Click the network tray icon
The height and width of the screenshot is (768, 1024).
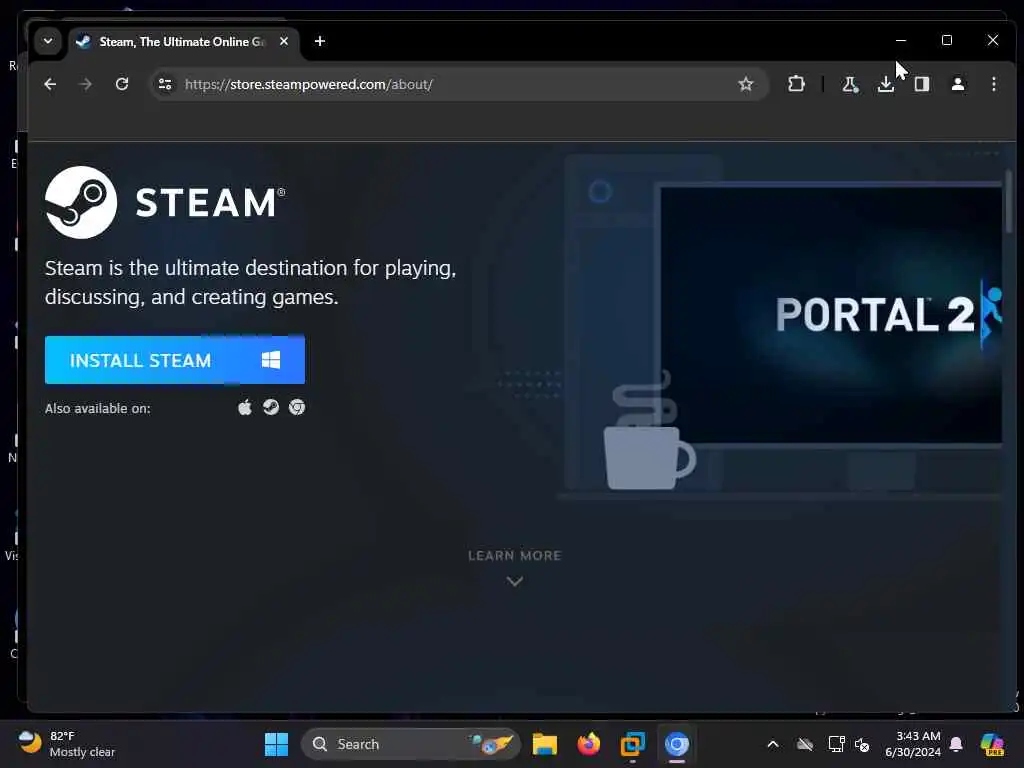point(836,744)
